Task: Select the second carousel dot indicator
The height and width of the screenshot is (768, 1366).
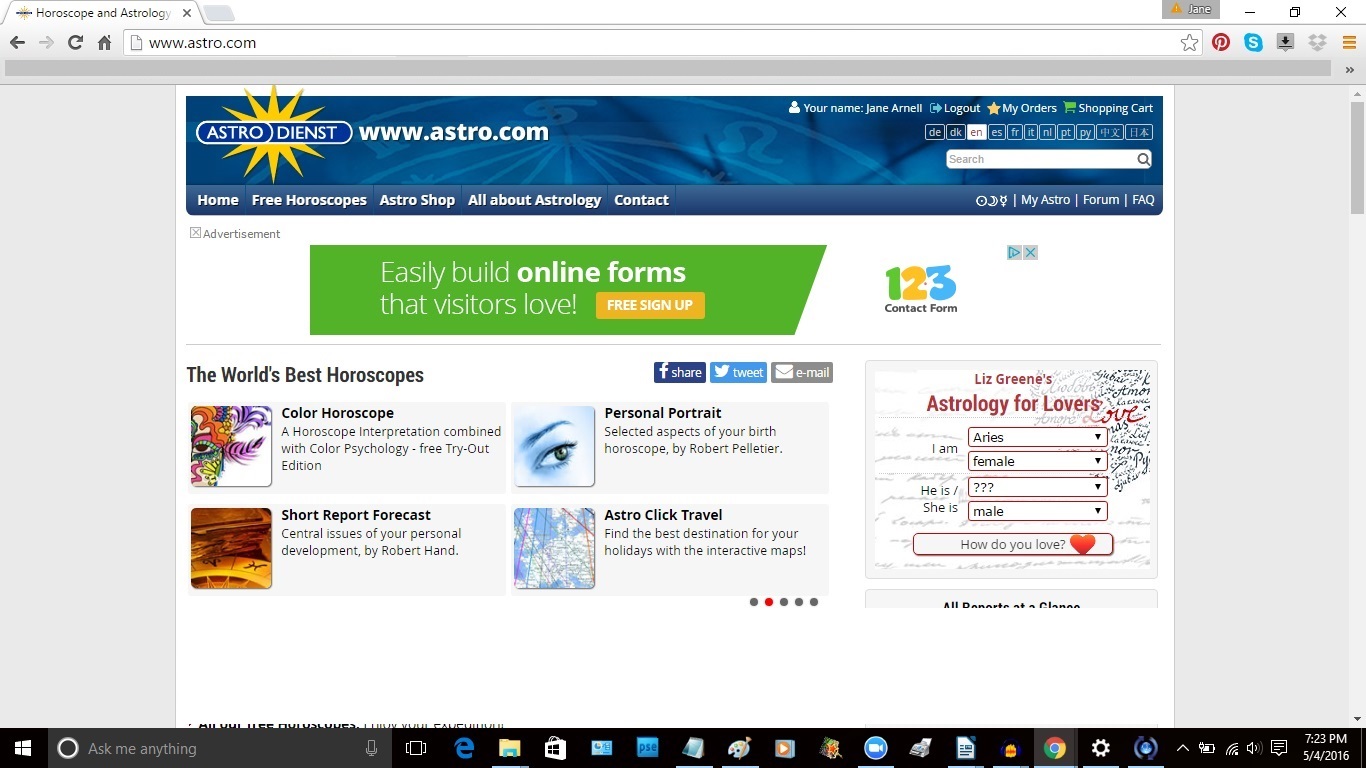Action: point(769,602)
